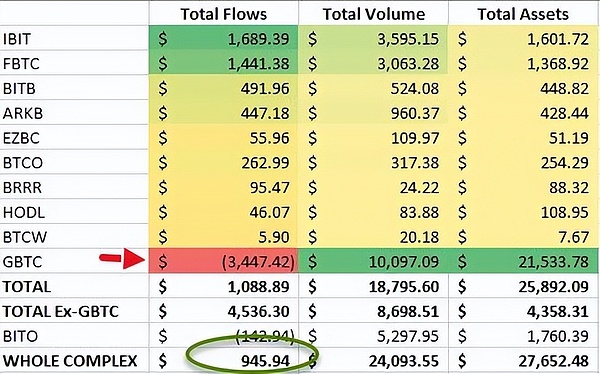Select TOTAL volume value 18,795.60

click(x=404, y=287)
